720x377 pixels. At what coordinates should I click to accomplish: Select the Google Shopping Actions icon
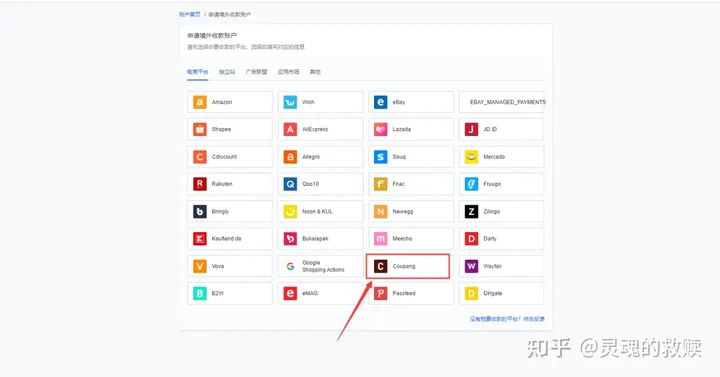290,266
